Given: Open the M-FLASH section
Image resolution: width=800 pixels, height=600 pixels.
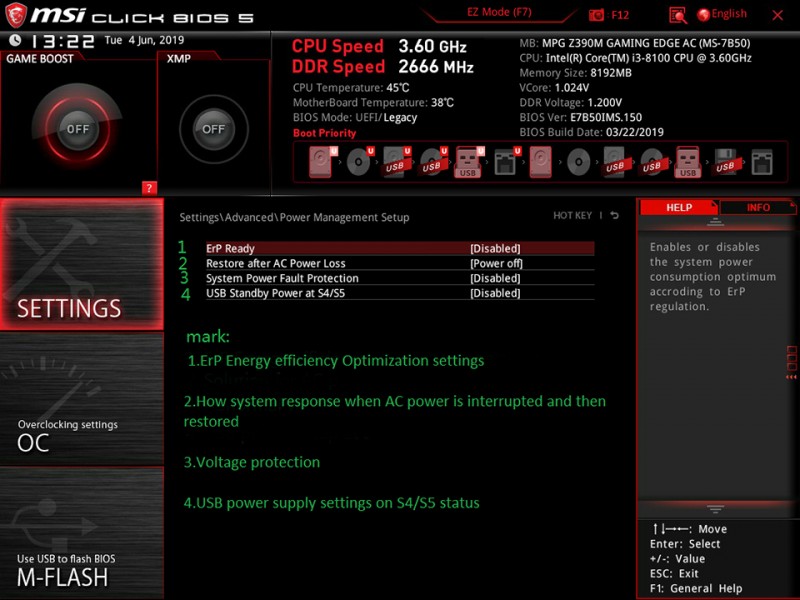Looking at the screenshot, I should tap(82, 533).
